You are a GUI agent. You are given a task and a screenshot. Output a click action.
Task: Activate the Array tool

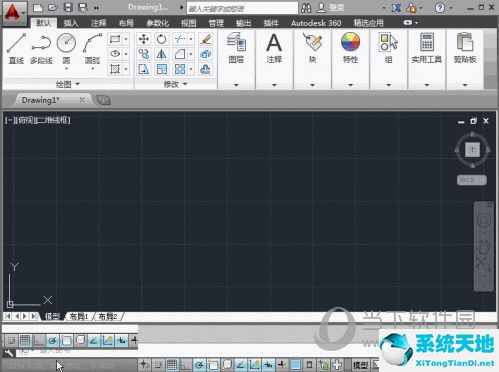pyautogui.click(x=180, y=69)
